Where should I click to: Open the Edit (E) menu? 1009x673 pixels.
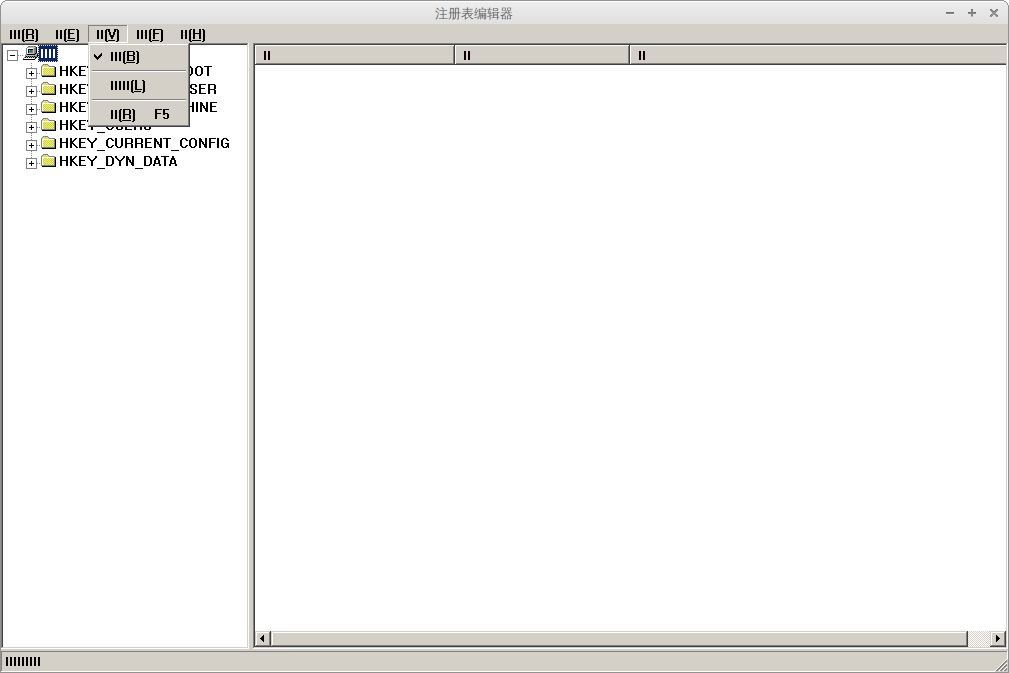click(x=68, y=35)
